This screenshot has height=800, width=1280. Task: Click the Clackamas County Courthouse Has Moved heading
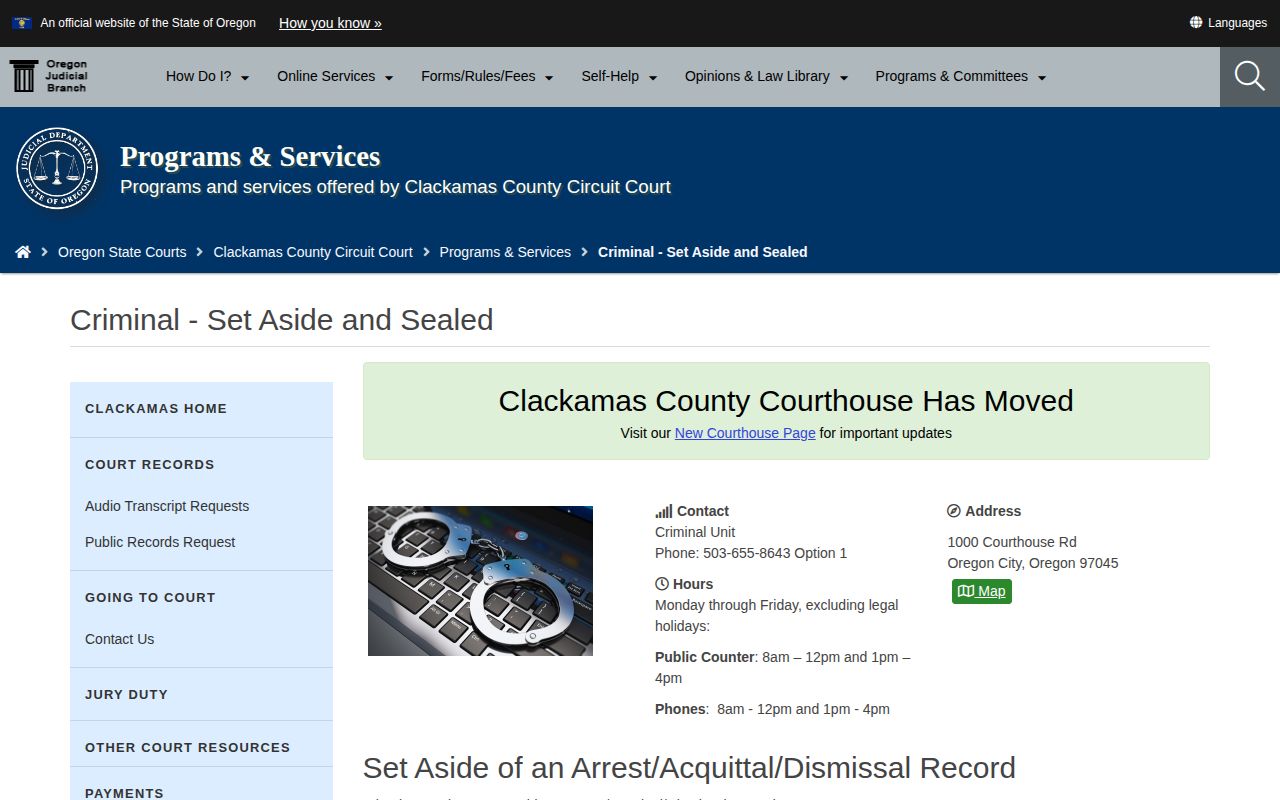coord(786,401)
